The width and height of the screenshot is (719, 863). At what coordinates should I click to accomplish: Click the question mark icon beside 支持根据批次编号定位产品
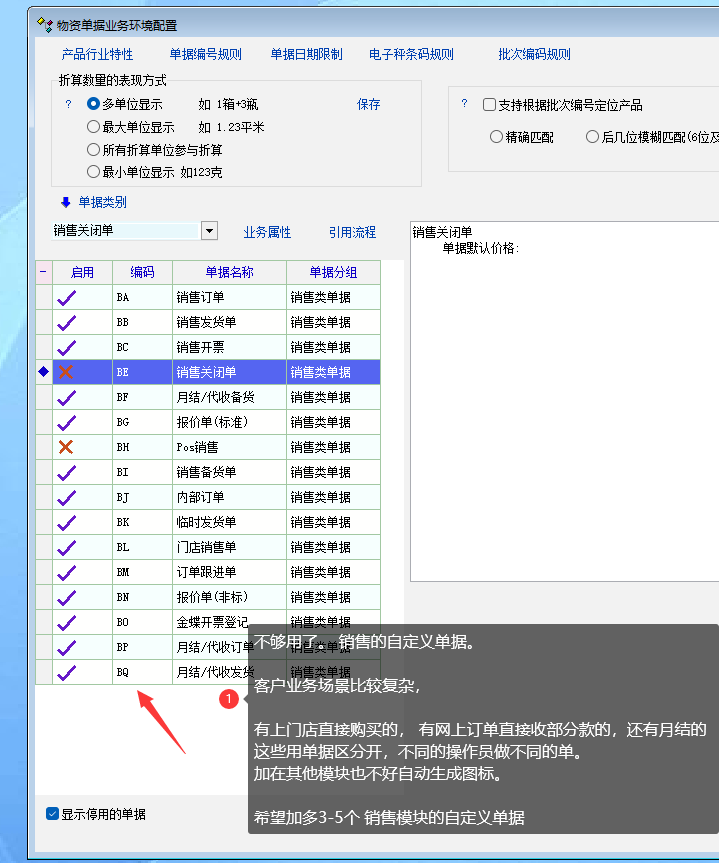464,104
